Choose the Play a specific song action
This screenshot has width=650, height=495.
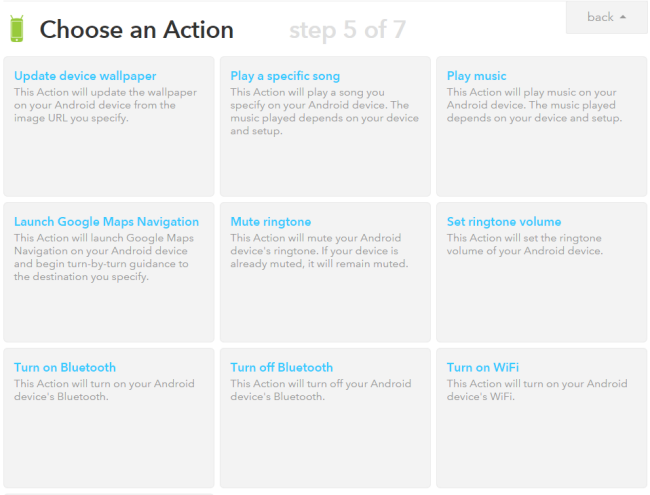[x=285, y=76]
